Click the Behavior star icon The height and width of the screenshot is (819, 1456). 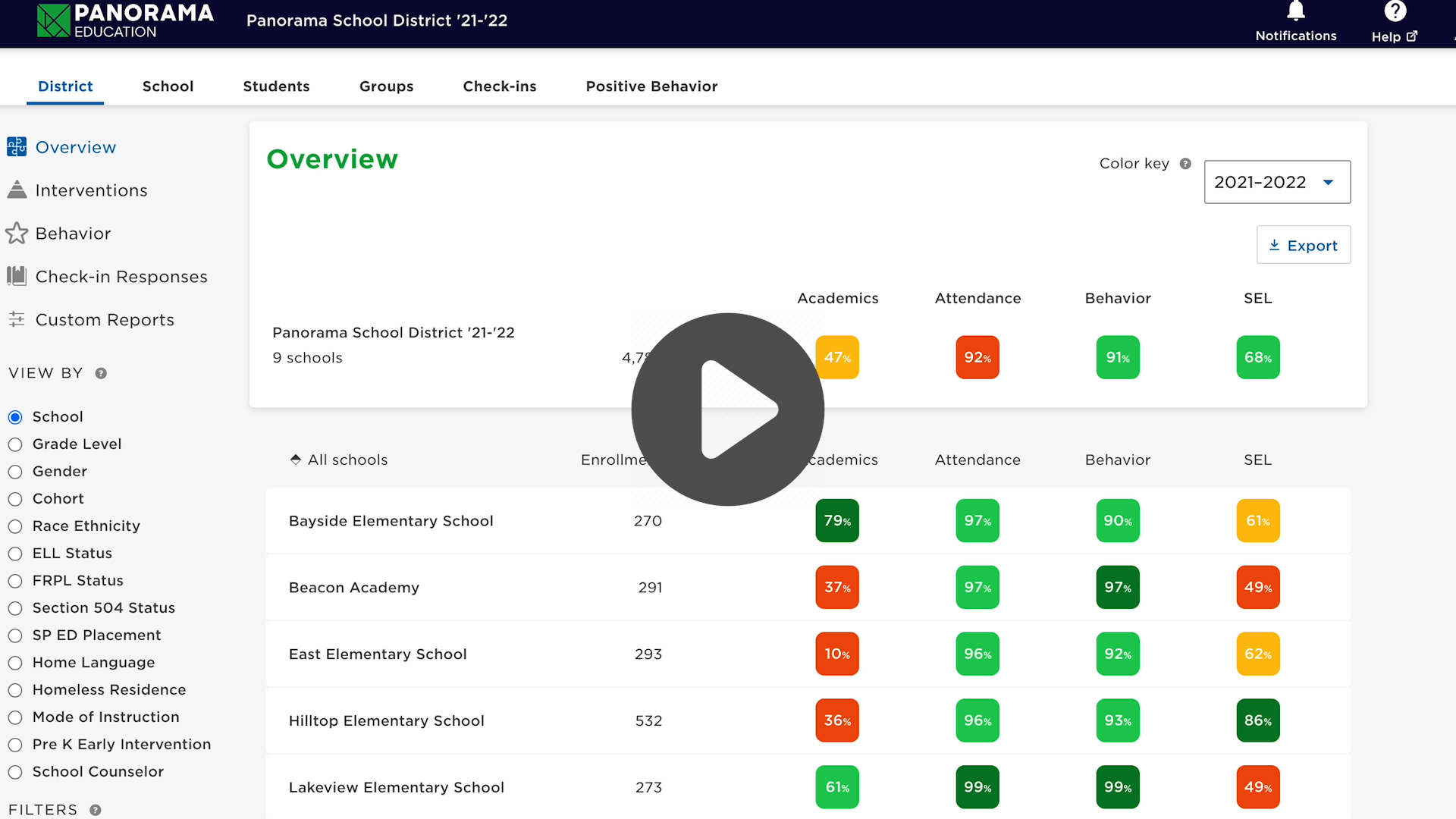pyautogui.click(x=17, y=234)
